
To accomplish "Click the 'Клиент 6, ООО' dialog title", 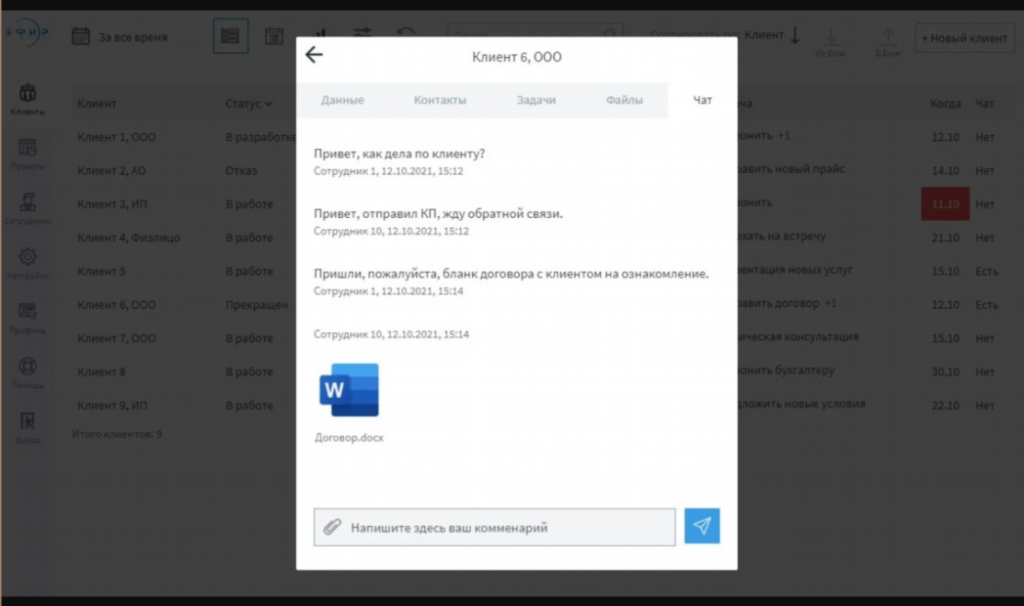I will coord(517,57).
